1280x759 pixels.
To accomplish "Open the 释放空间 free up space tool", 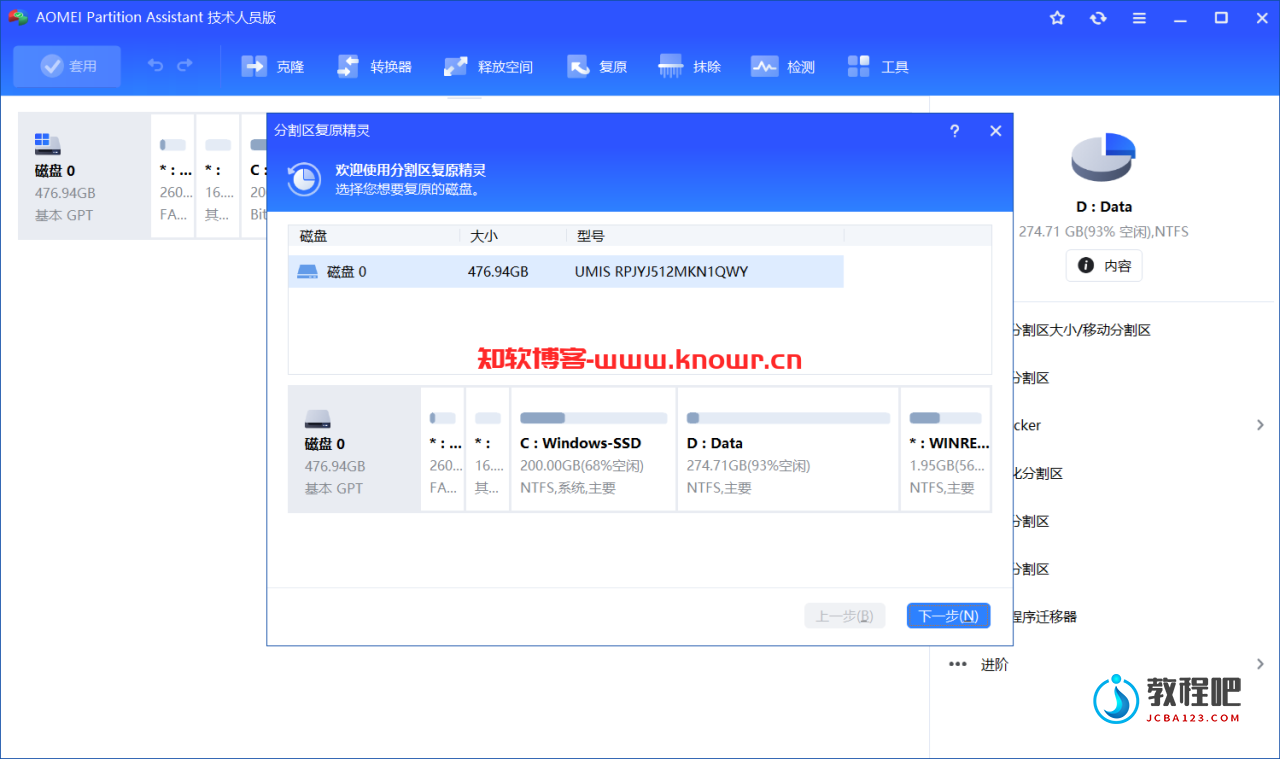I will (x=488, y=67).
